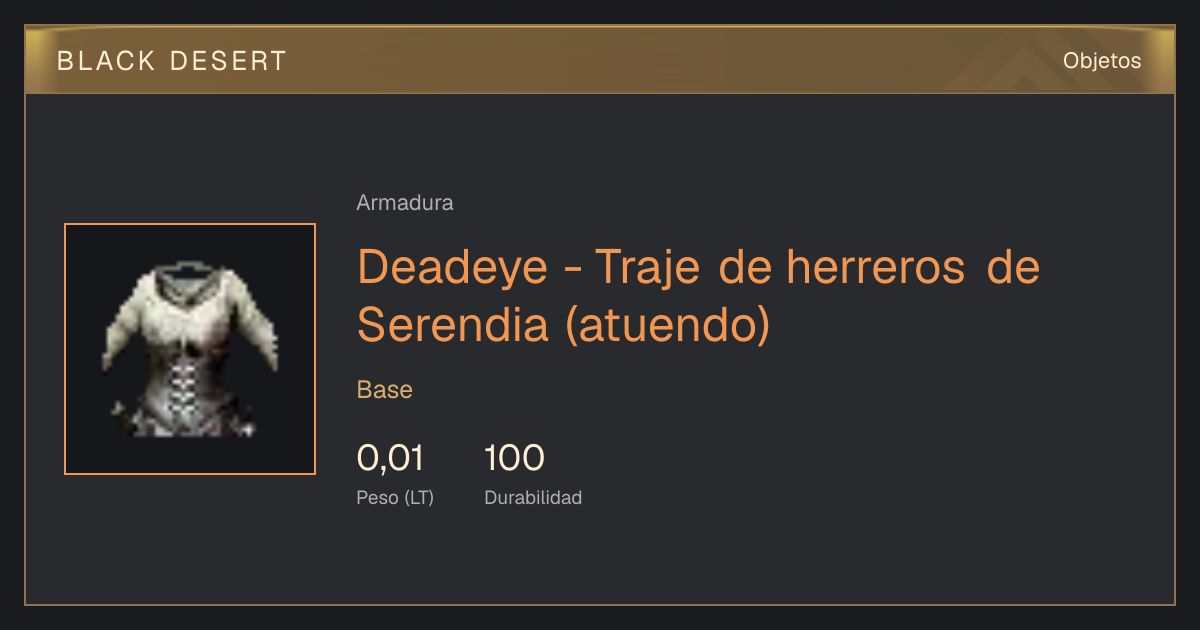This screenshot has width=1200, height=630.
Task: Click the Base grade label
Action: [385, 390]
